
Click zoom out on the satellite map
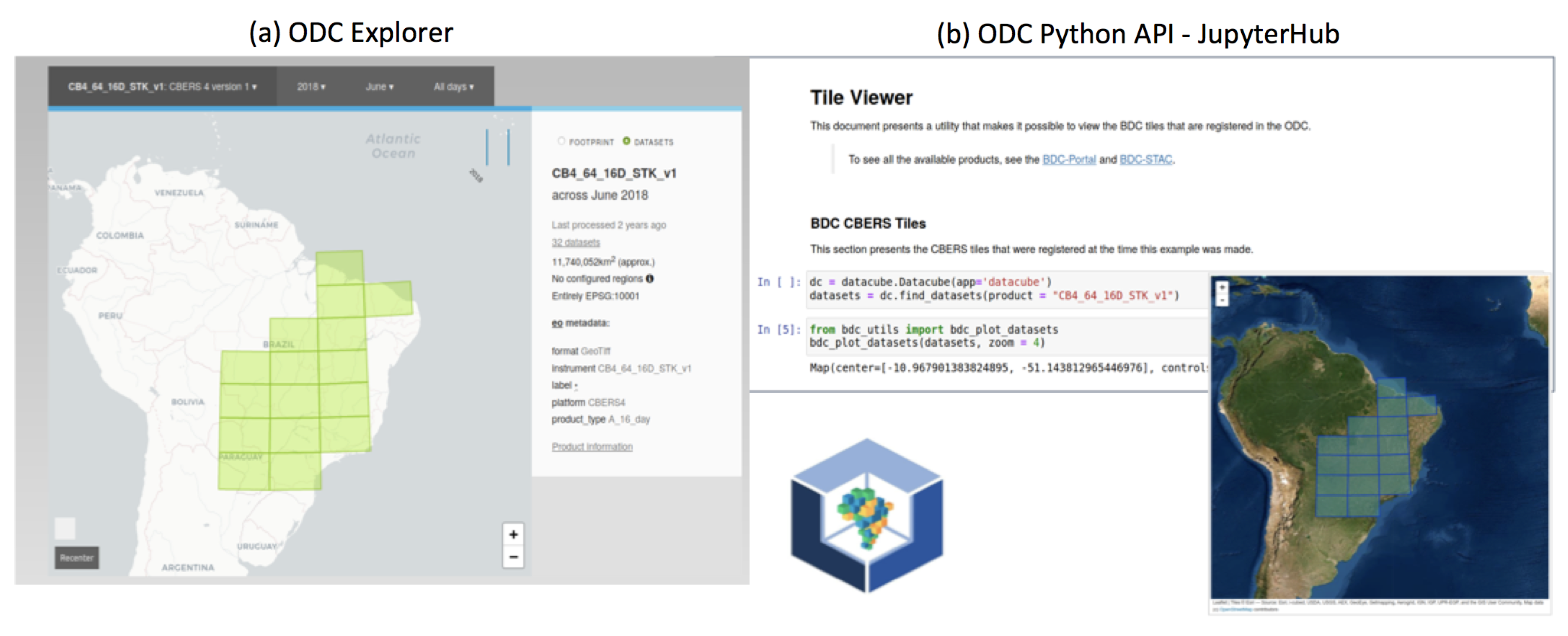pyautogui.click(x=1222, y=300)
